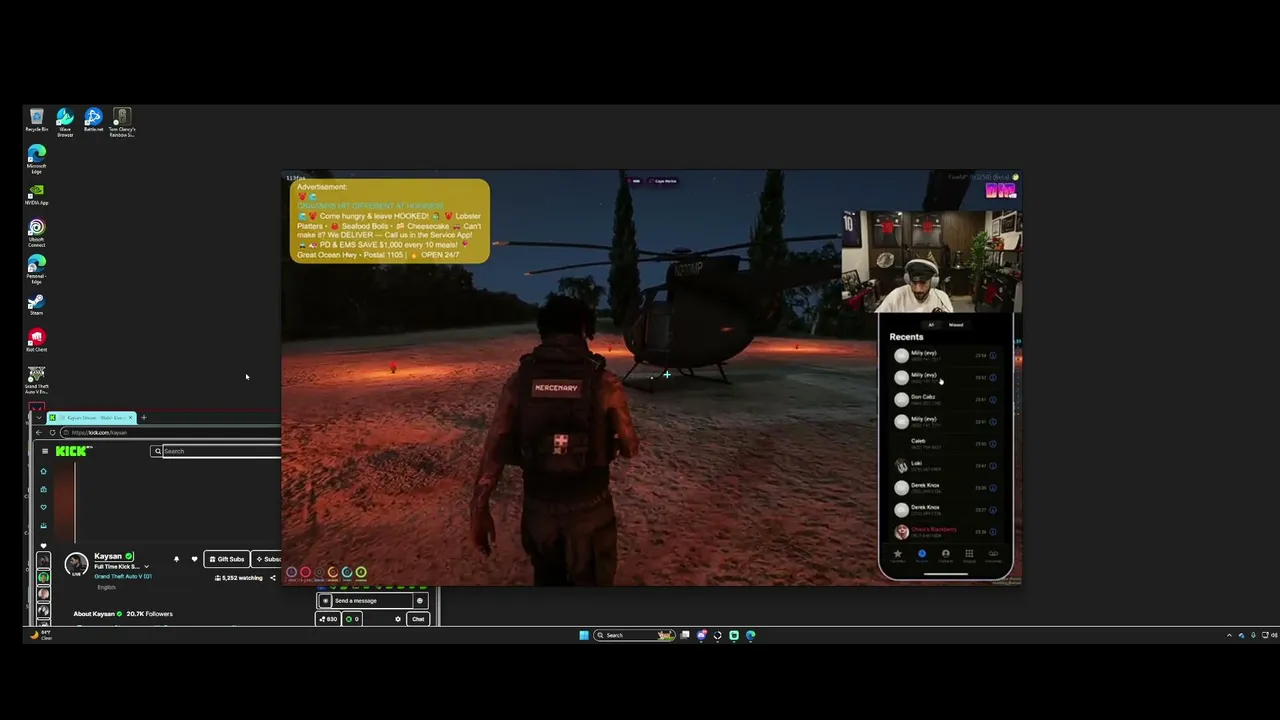Open the Contacts tab on the phone
Screen dimensions: 1280x720
pos(946,555)
